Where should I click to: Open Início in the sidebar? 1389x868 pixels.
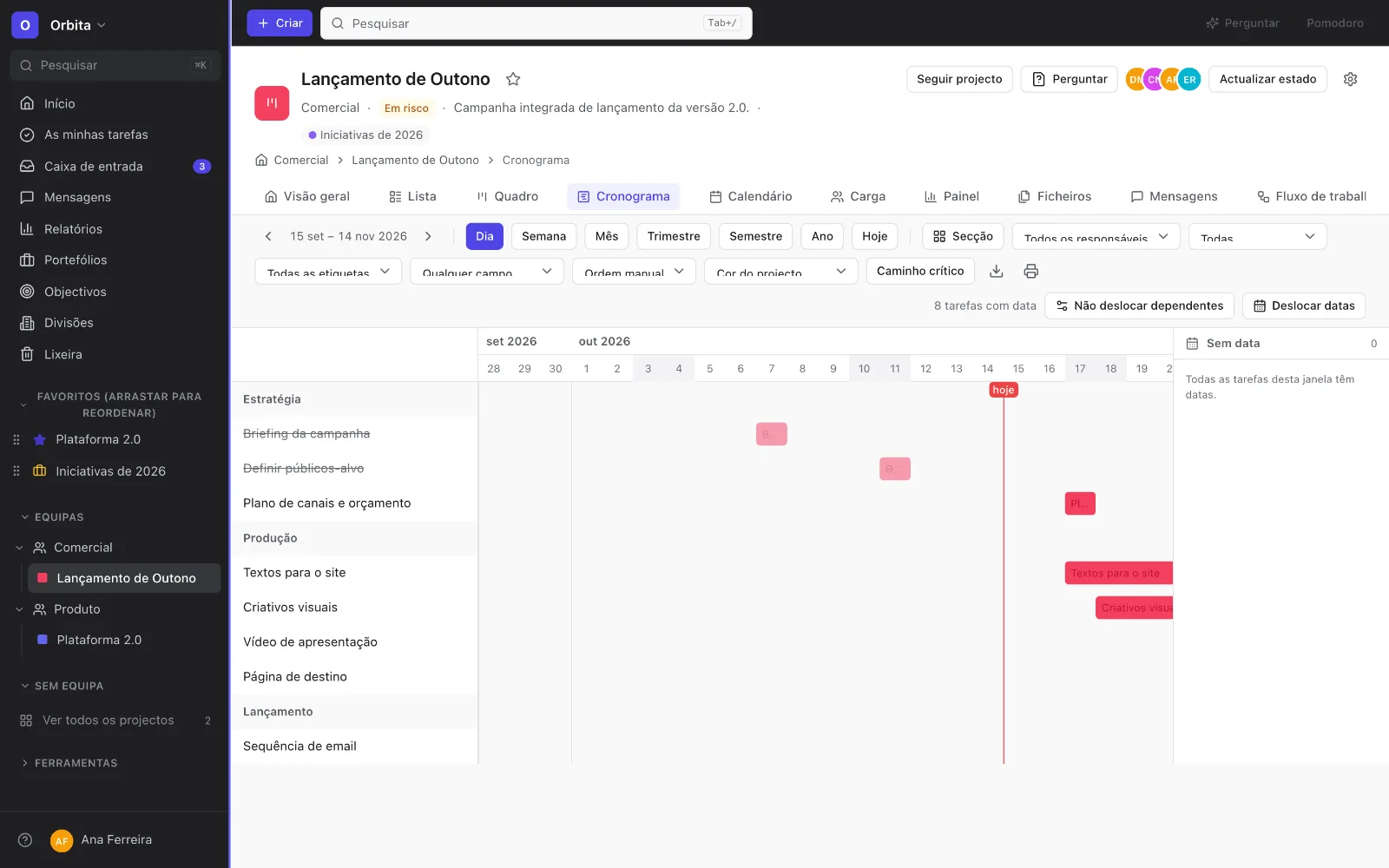[x=115, y=103]
